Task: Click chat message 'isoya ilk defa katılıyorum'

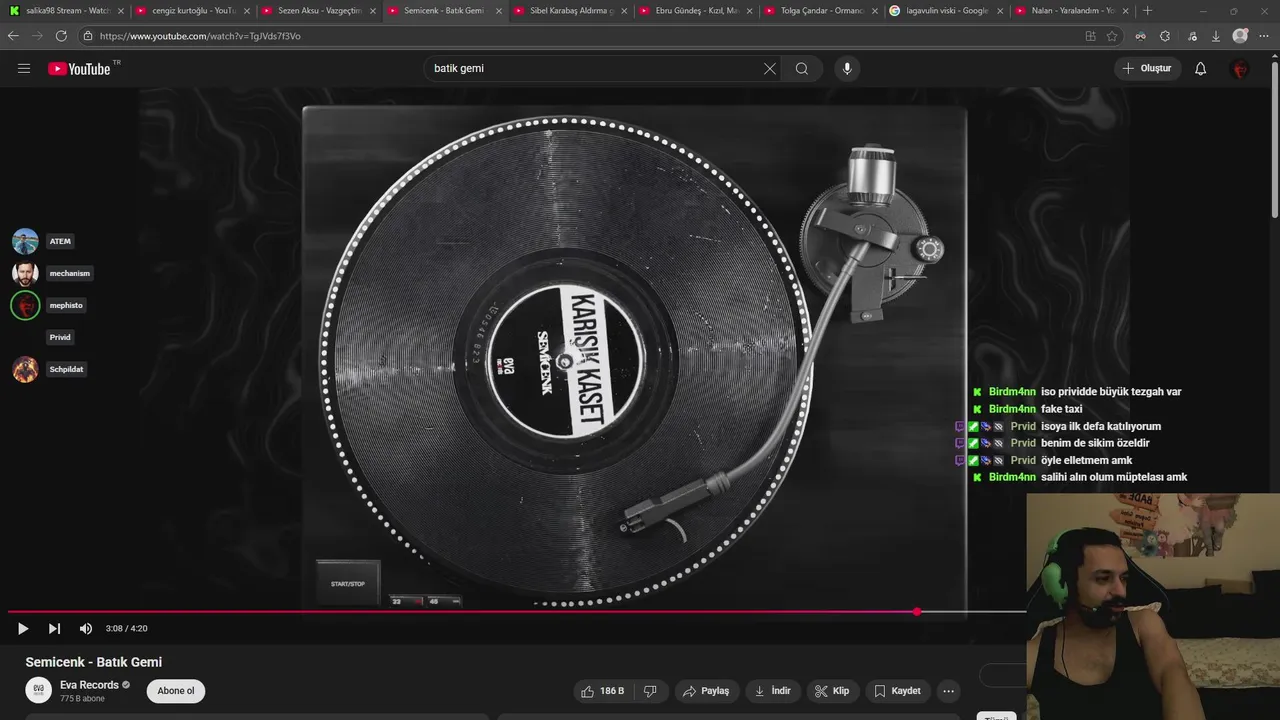Action: [x=1101, y=426]
